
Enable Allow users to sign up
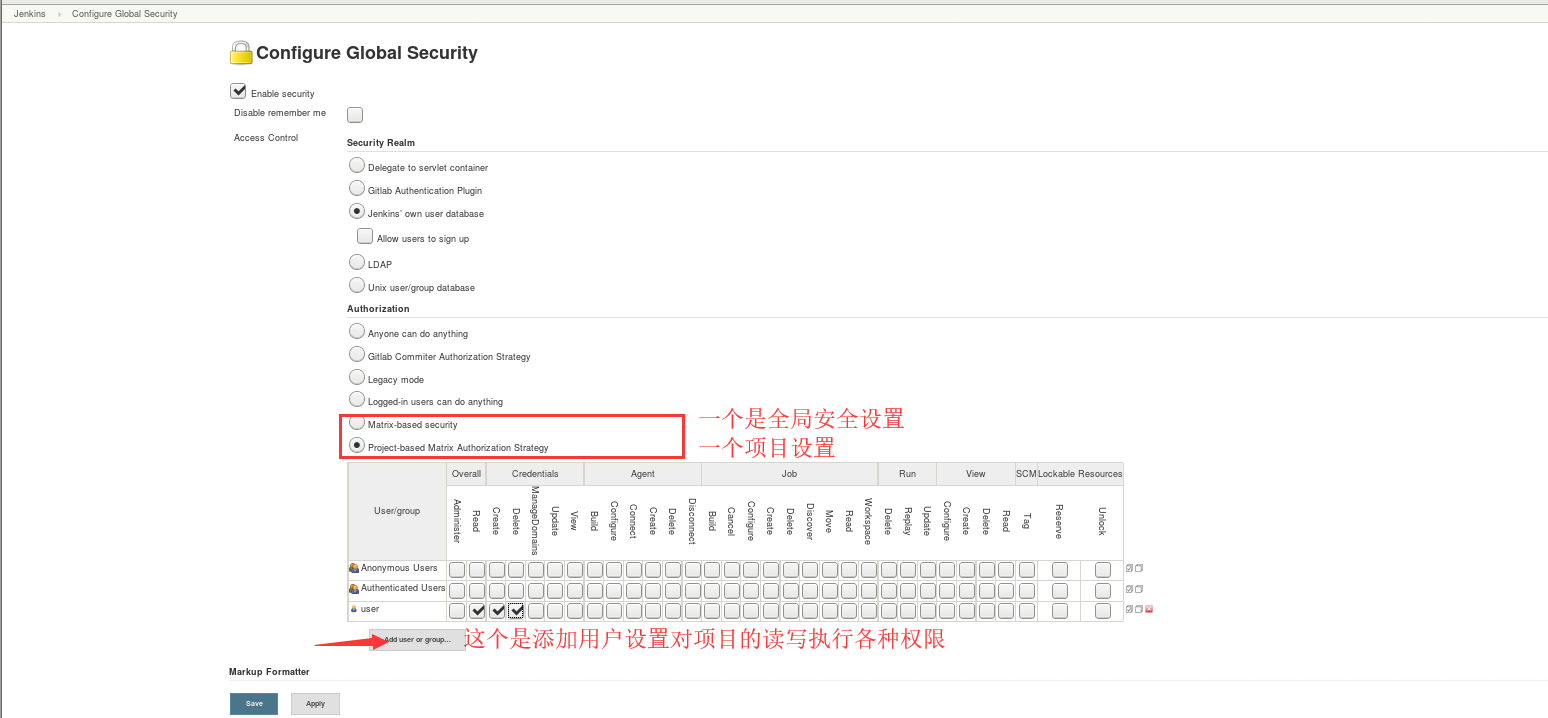[365, 237]
